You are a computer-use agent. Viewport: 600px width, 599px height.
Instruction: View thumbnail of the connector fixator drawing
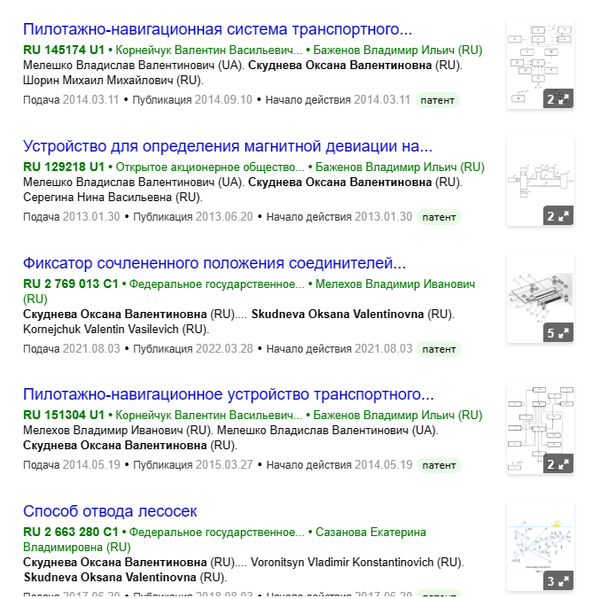(x=540, y=298)
